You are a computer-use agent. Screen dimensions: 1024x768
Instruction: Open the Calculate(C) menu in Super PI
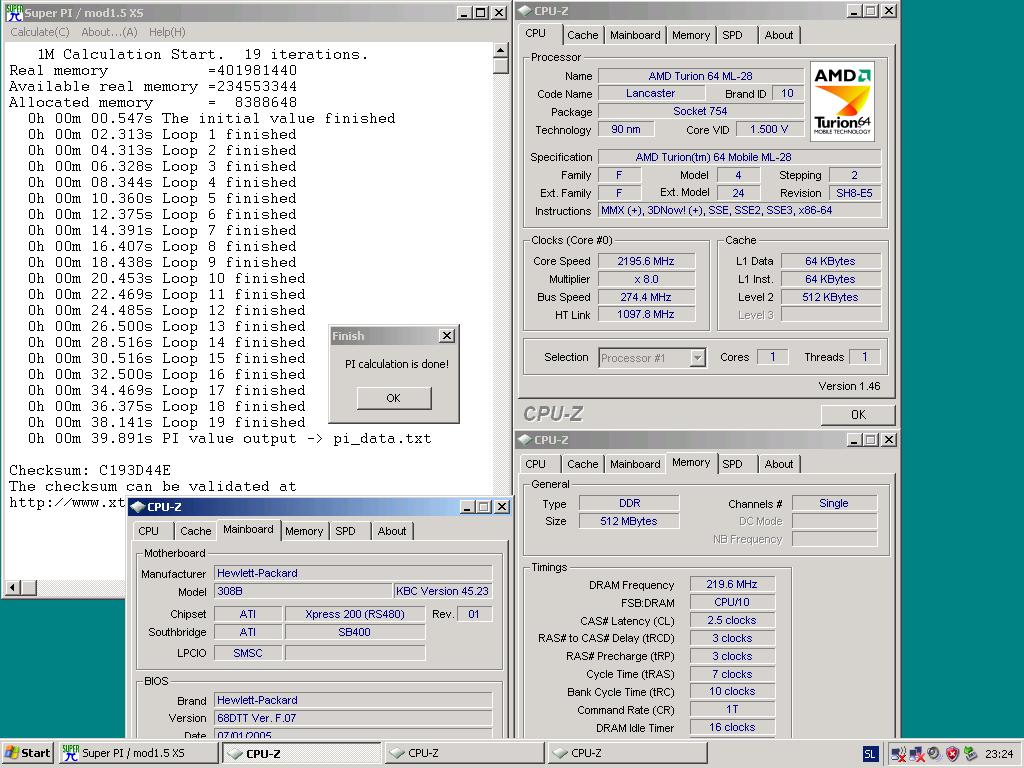(39, 32)
